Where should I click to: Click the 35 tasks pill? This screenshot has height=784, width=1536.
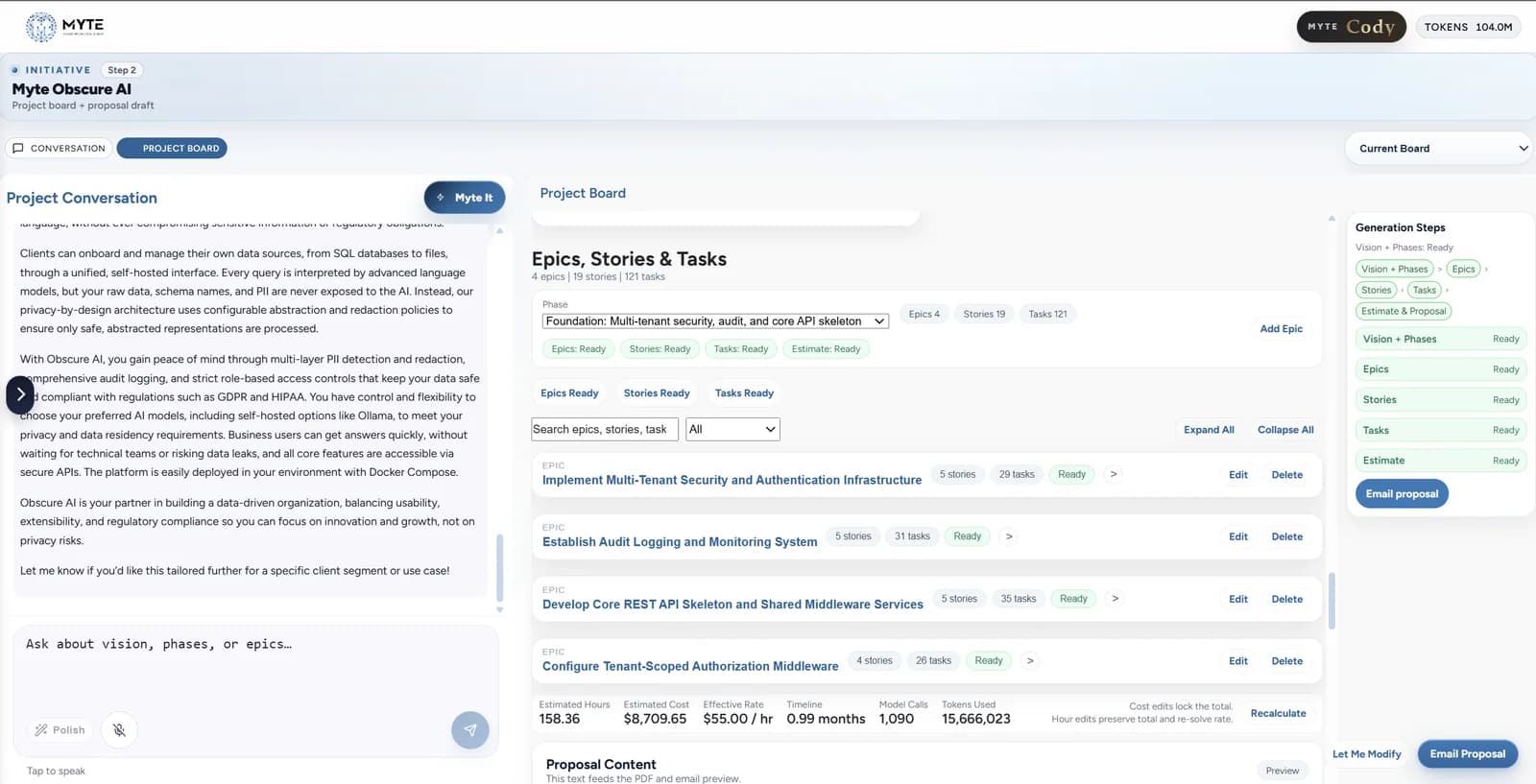coord(1019,599)
